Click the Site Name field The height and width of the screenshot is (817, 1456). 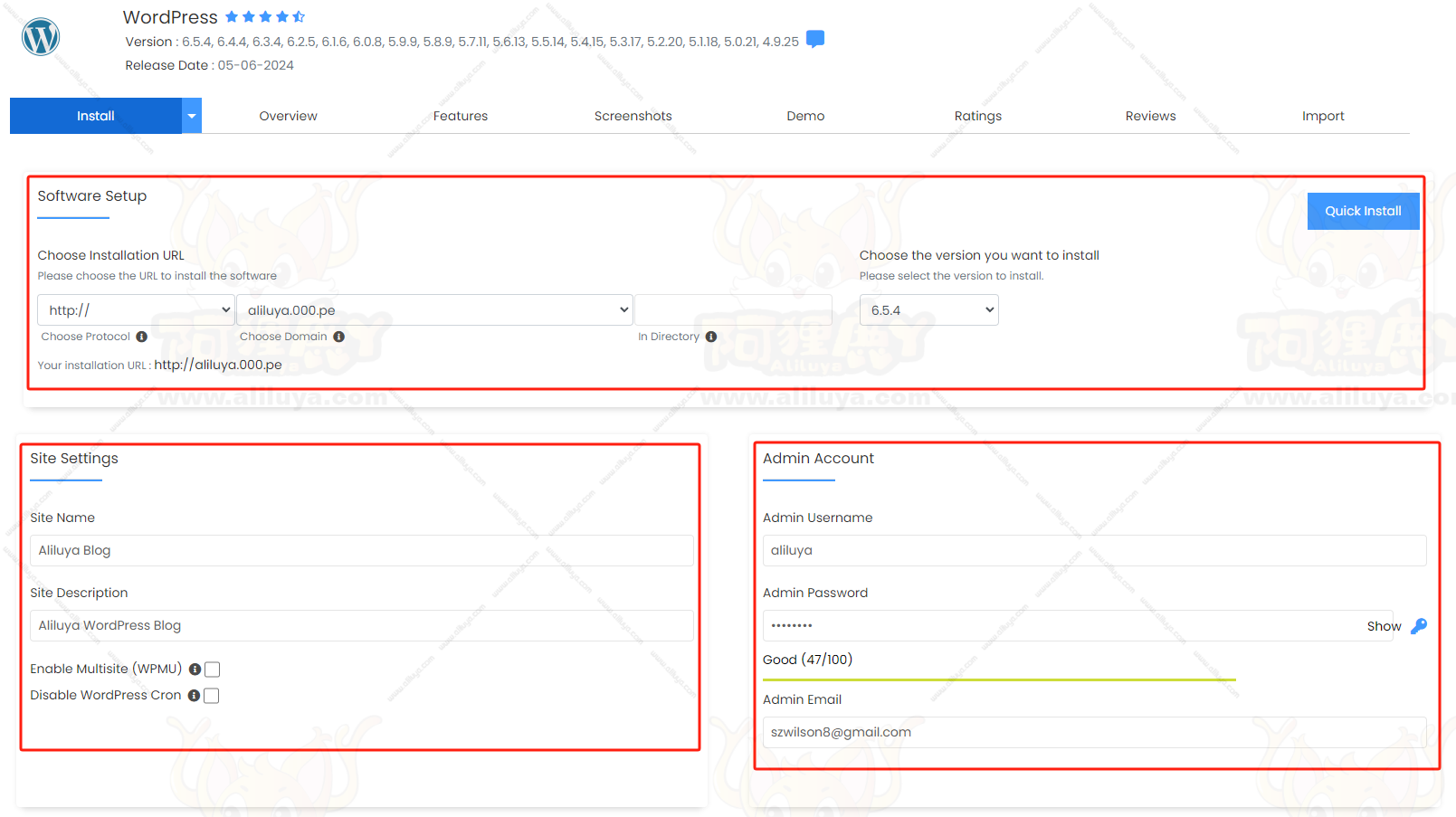point(362,550)
